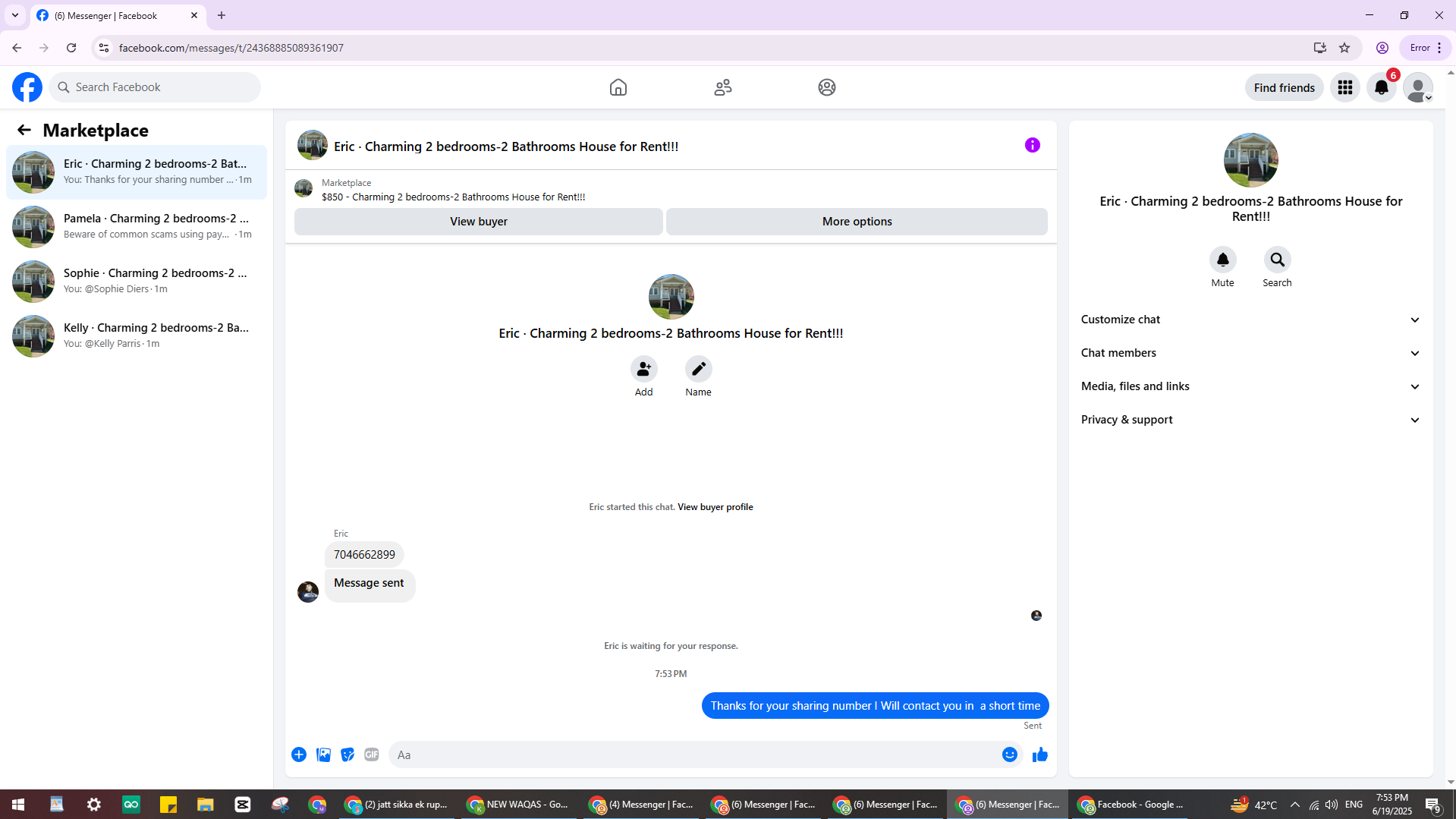This screenshot has width=1456, height=819.
Task: Click the conversation title in chat header
Action: pos(506,146)
